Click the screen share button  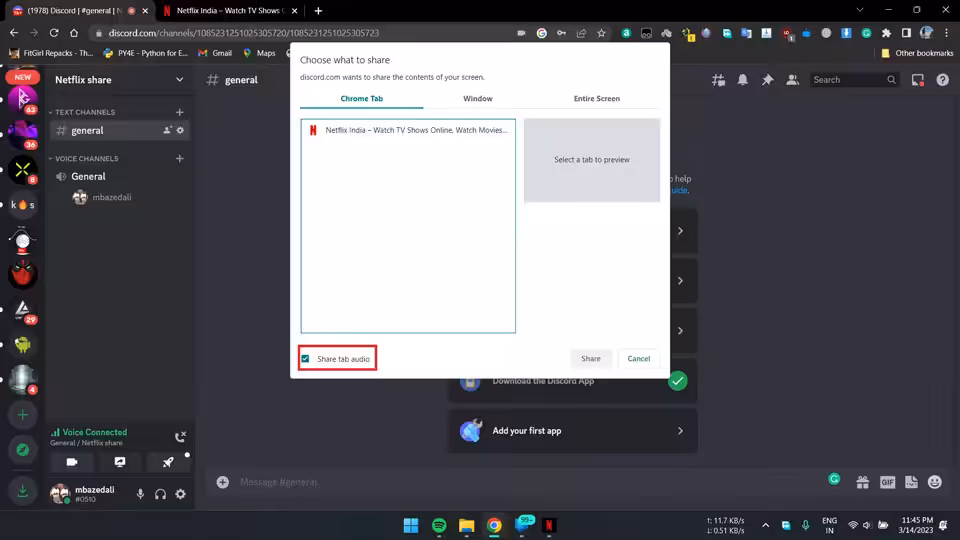click(x=120, y=462)
